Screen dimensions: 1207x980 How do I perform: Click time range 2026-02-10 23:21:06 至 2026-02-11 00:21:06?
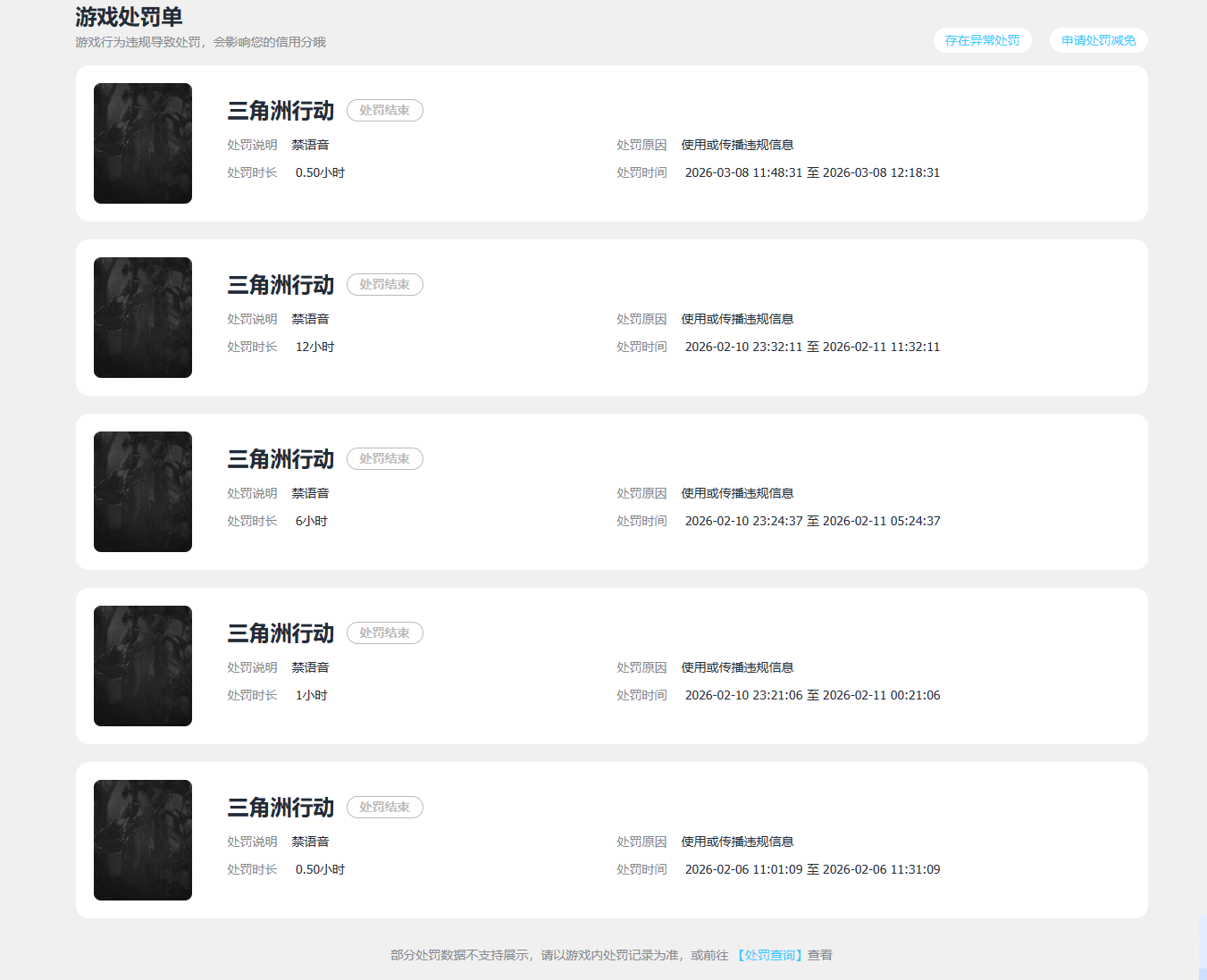tap(812, 695)
